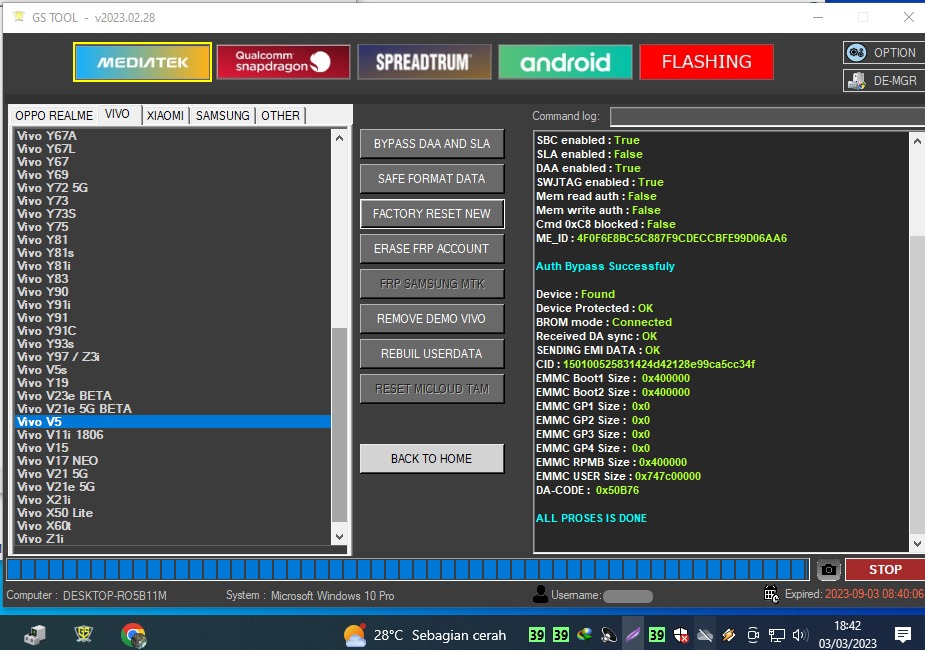Open Google Chrome from the taskbar
The height and width of the screenshot is (650, 925).
tap(133, 635)
